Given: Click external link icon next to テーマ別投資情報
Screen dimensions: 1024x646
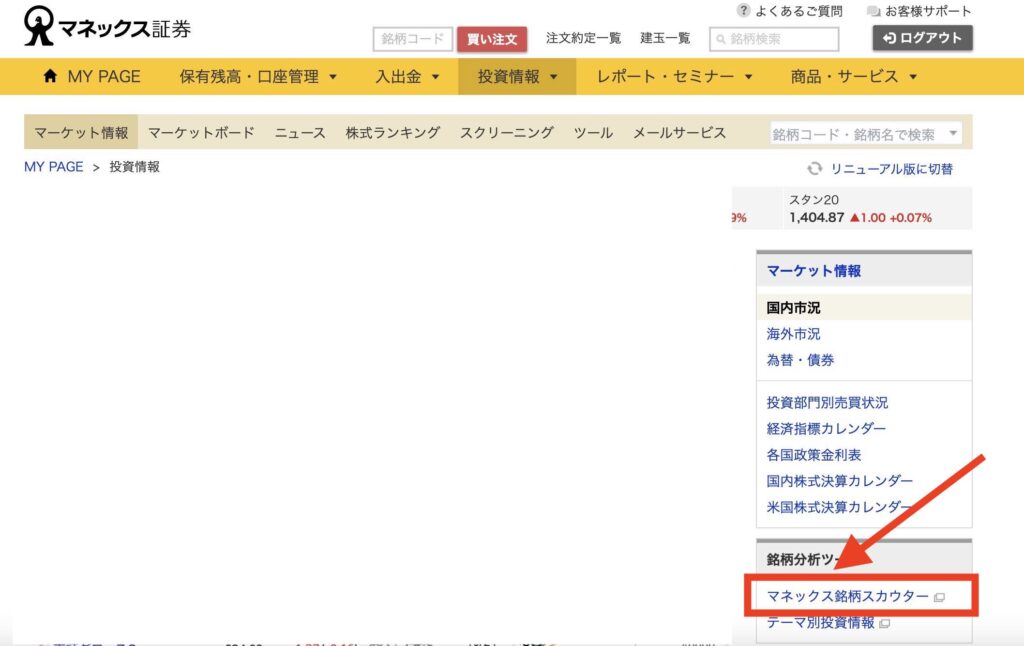Looking at the screenshot, I should tap(884, 623).
